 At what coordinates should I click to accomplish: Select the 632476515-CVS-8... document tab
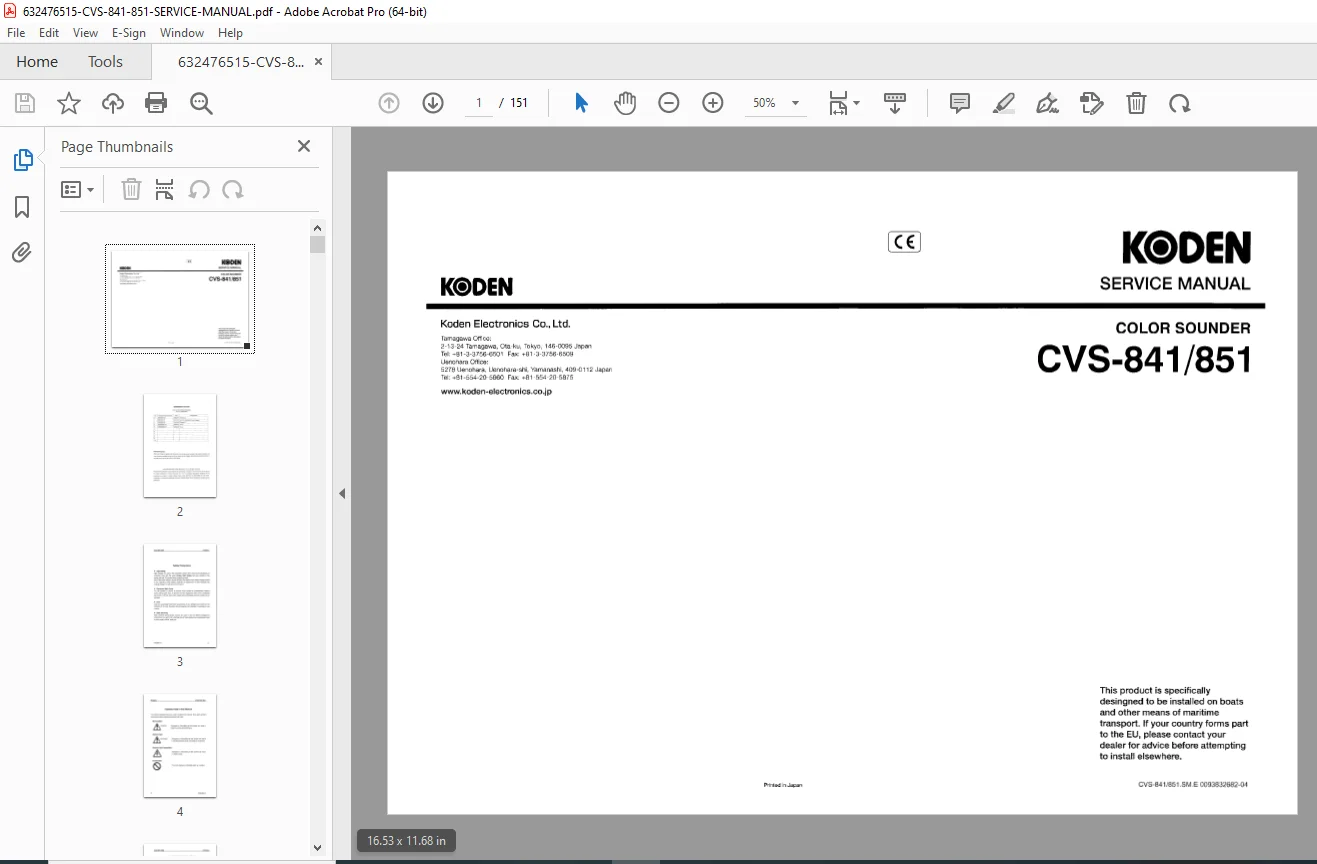[x=241, y=62]
